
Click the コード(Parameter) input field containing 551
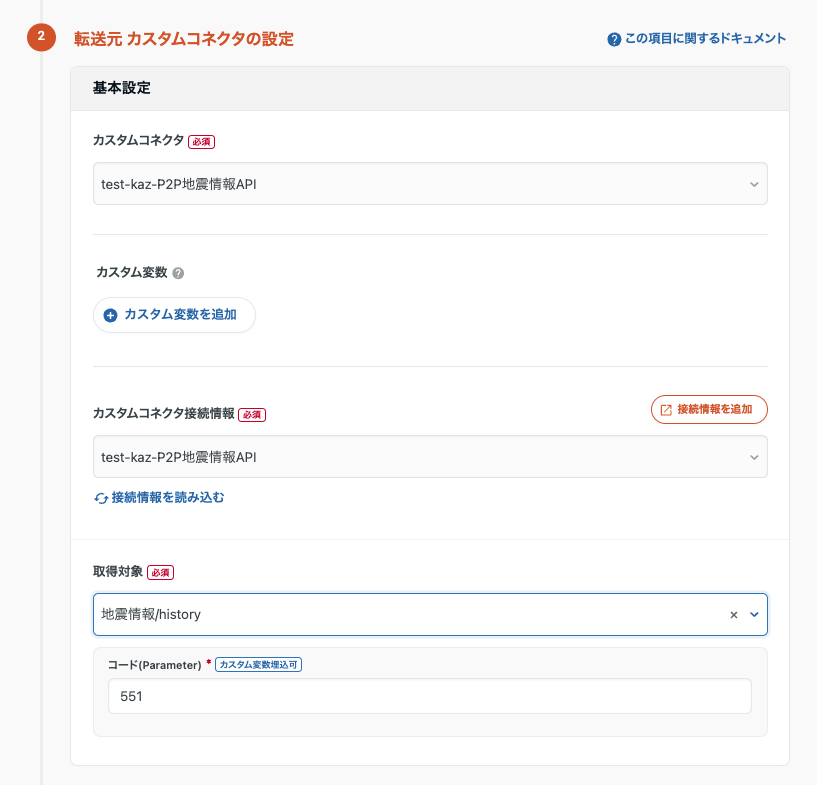click(430, 697)
